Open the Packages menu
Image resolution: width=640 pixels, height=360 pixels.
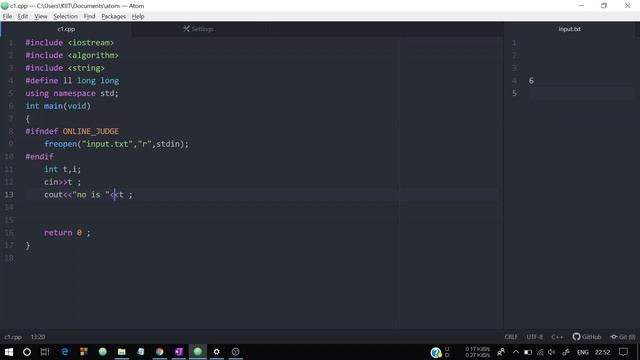pos(113,16)
